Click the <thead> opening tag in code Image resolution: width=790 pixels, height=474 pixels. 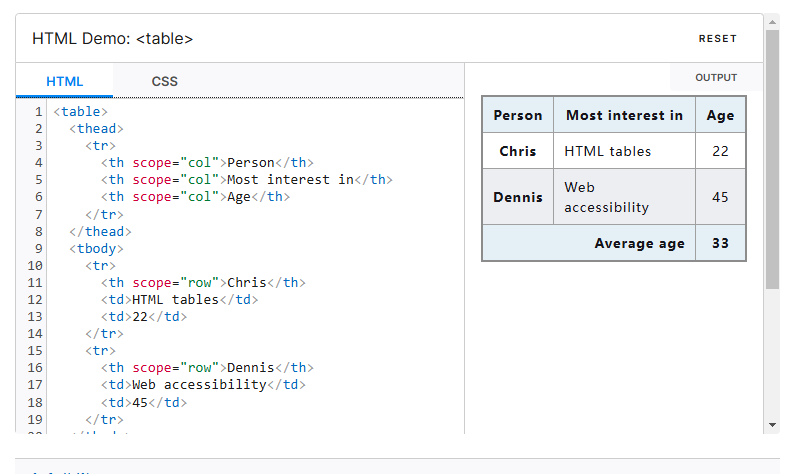96,129
